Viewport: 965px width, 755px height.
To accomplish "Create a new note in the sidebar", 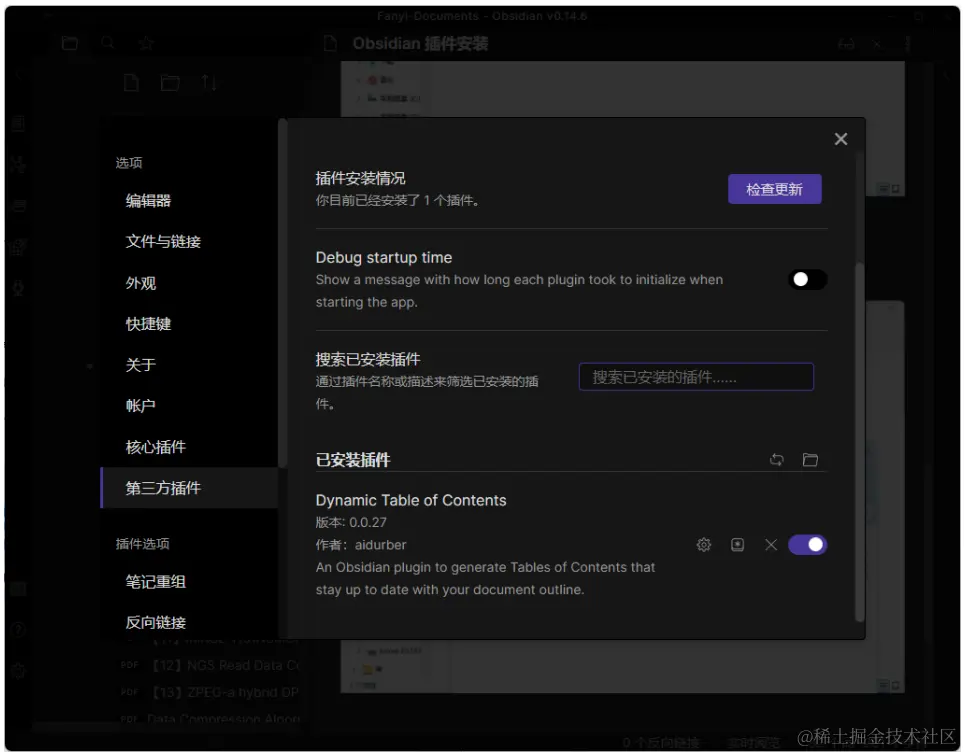I will pyautogui.click(x=130, y=83).
